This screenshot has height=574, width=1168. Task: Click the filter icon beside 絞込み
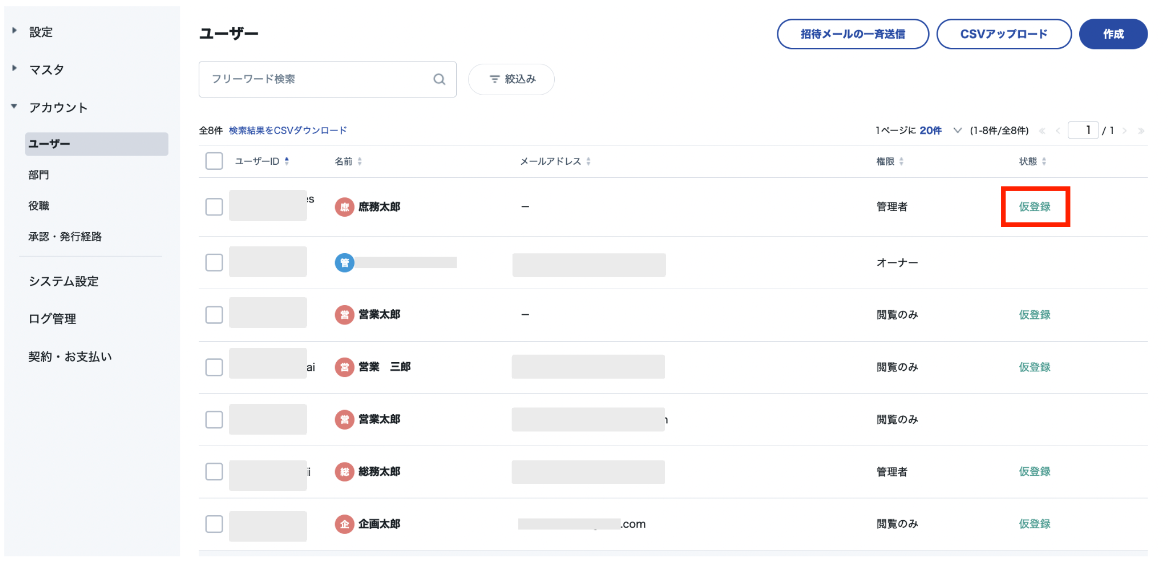pyautogui.click(x=495, y=79)
